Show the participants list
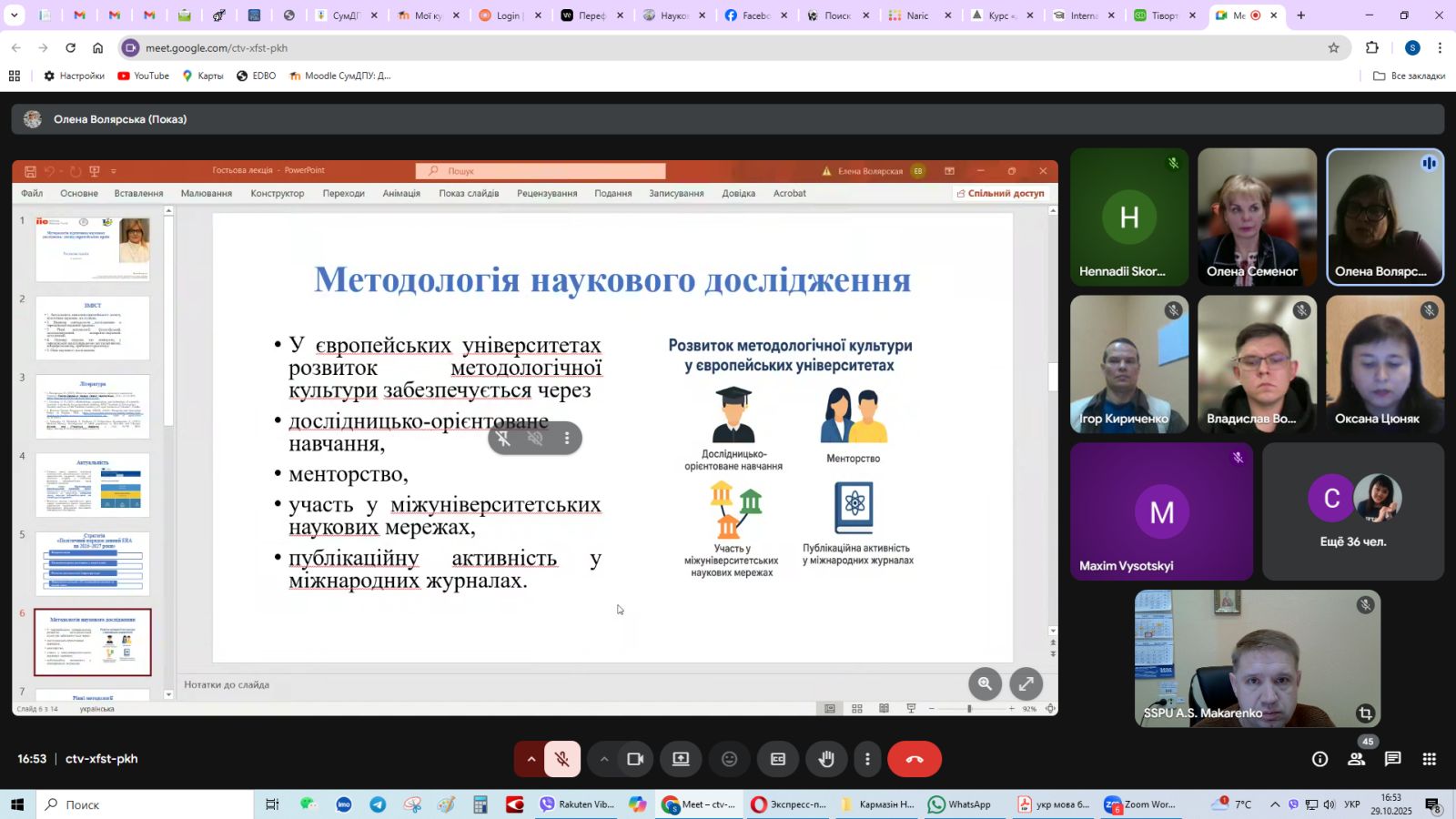1456x819 pixels. point(1356,759)
